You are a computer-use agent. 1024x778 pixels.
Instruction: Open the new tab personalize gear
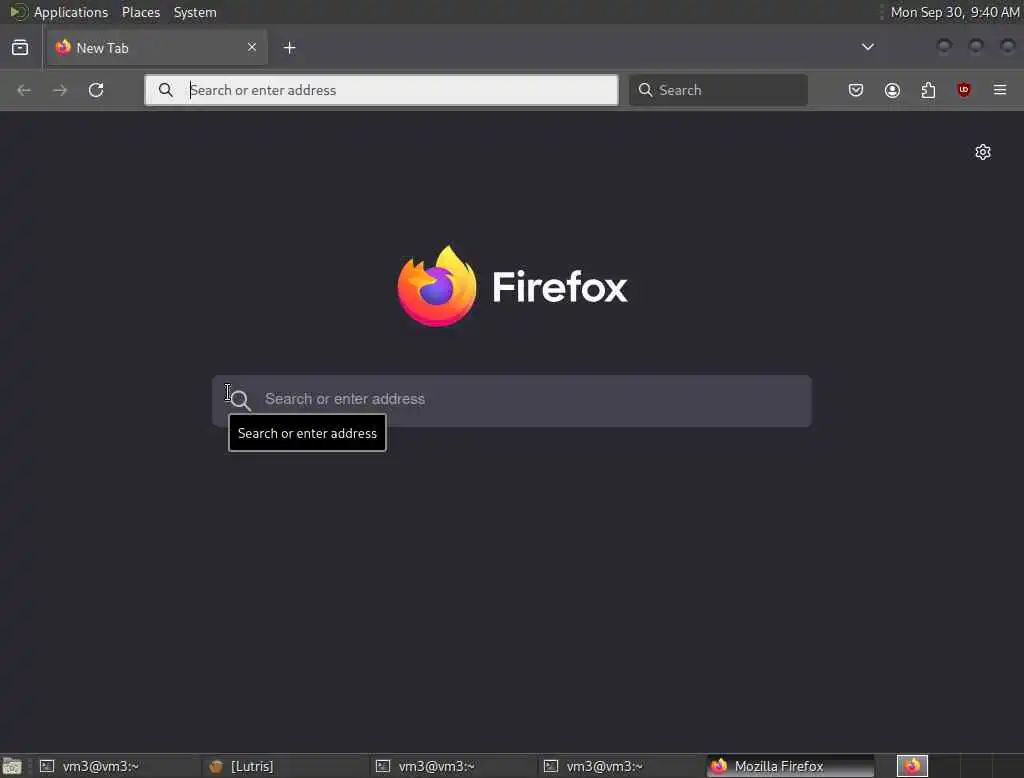[983, 152]
